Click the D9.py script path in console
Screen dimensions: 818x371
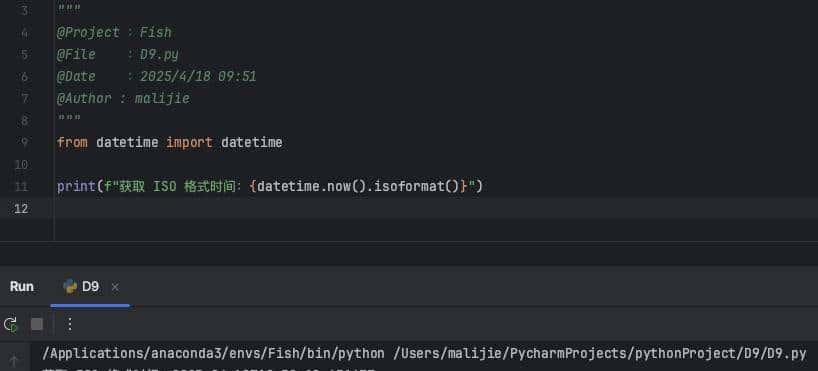tap(600, 354)
